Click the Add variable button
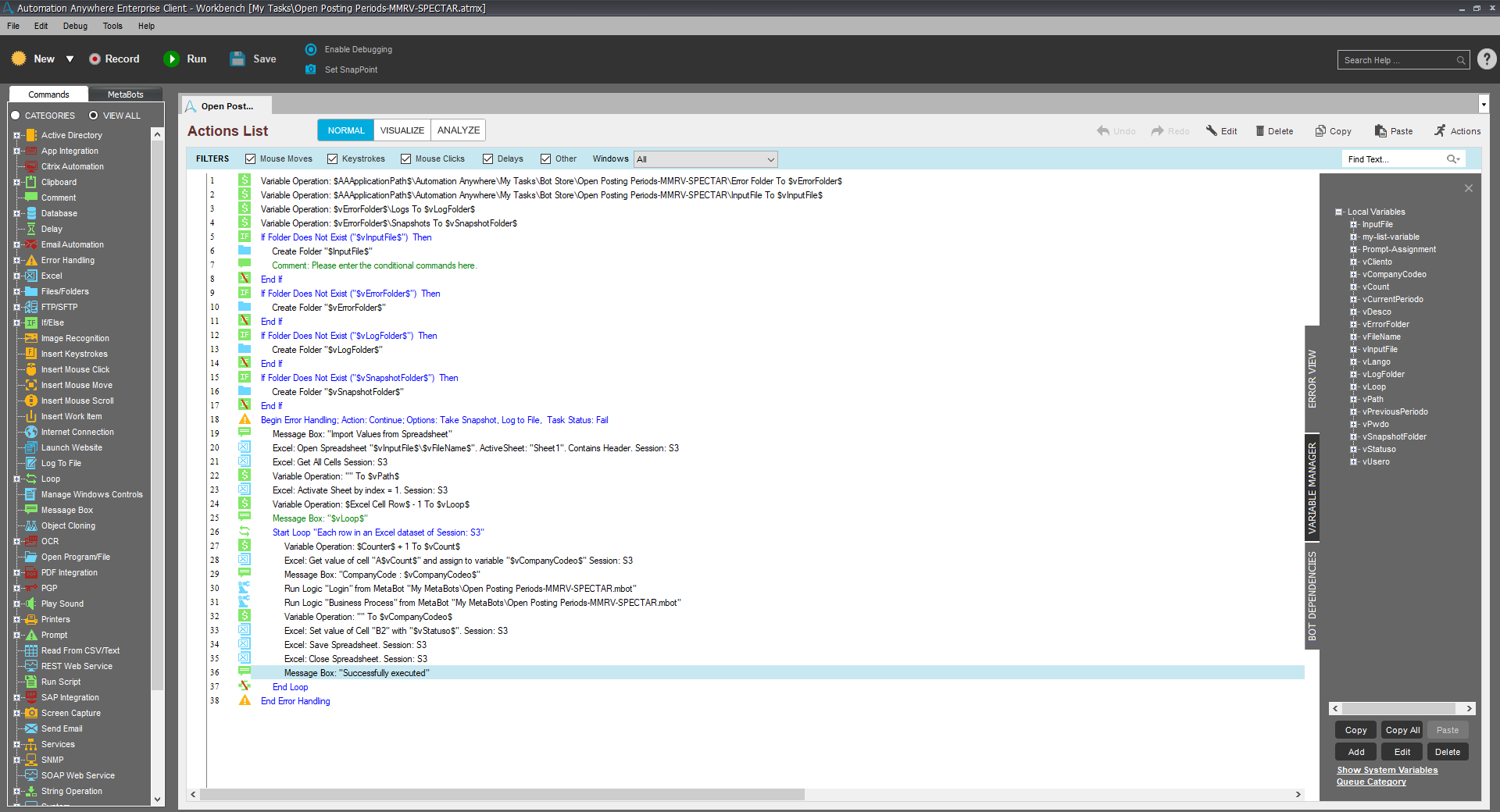The width and height of the screenshot is (1500, 812). pos(1355,752)
